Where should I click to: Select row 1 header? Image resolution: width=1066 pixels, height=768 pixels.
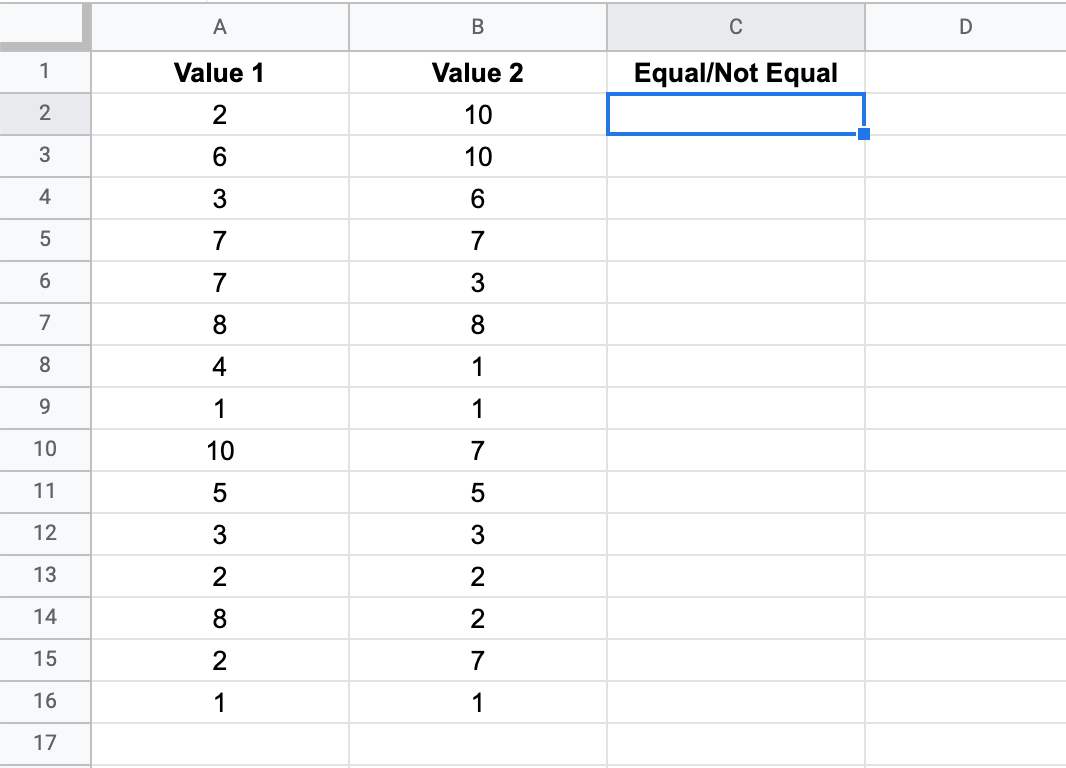pyautogui.click(x=45, y=72)
